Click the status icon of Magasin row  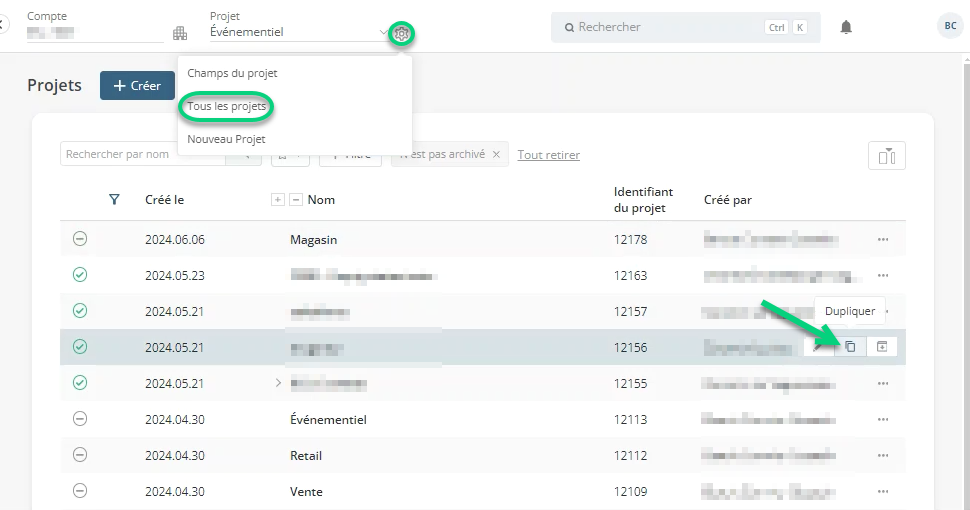(x=80, y=239)
